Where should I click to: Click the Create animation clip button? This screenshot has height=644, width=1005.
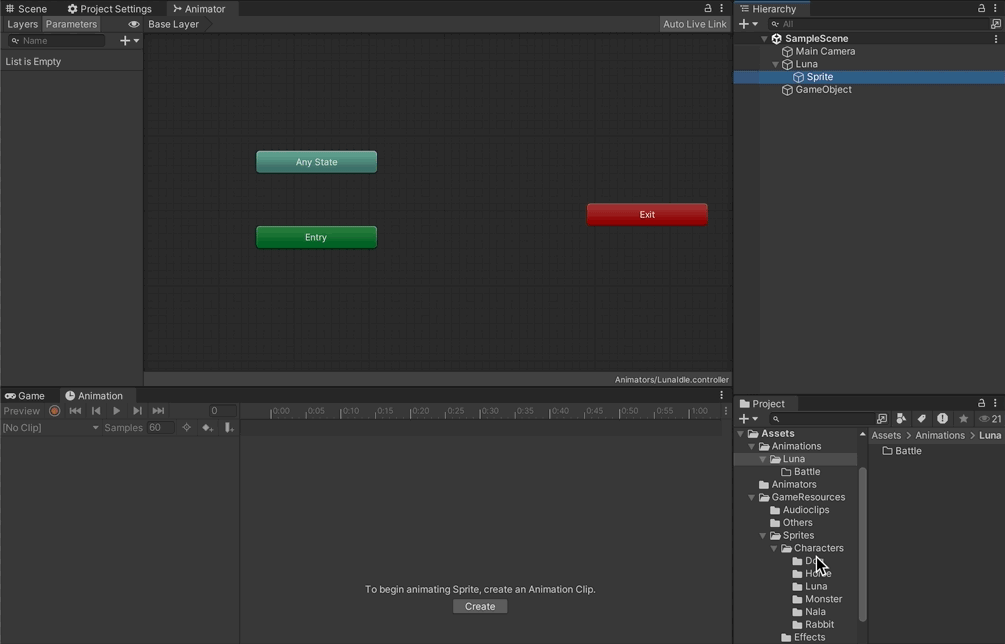480,606
